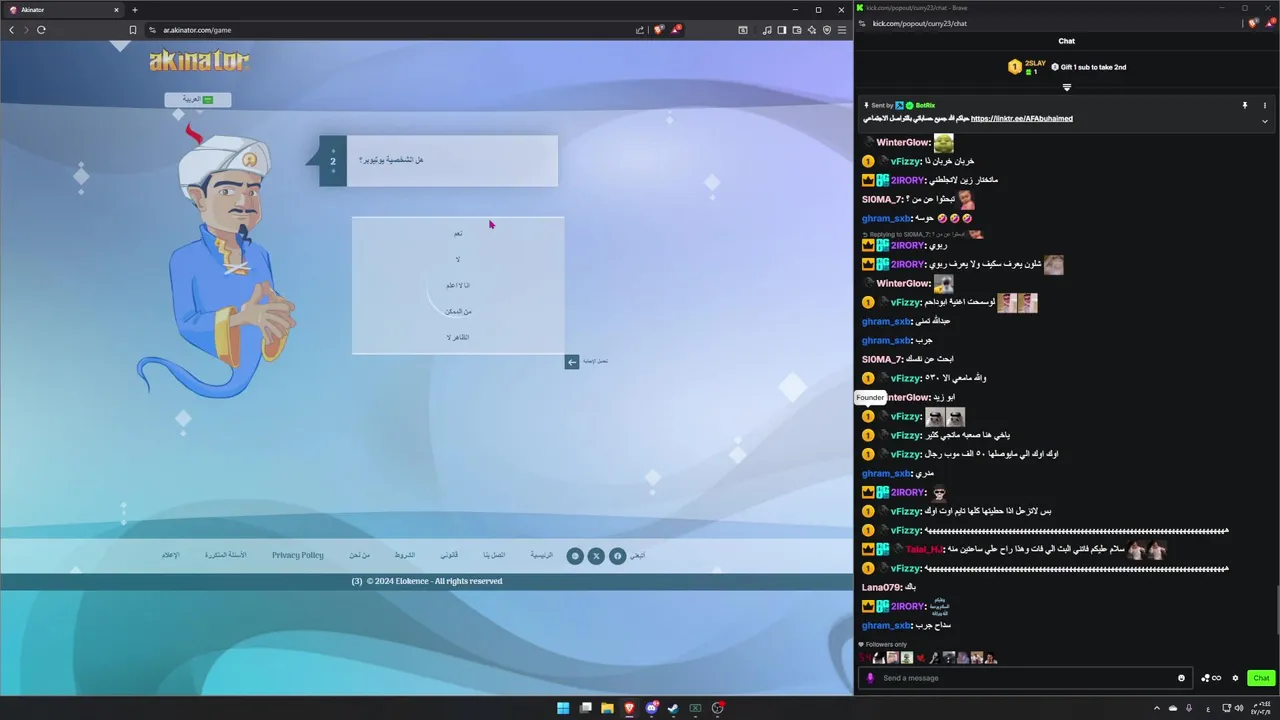This screenshot has width=1280, height=720.
Task: Toggle the Brave sidebar panel
Action: [x=782, y=30]
